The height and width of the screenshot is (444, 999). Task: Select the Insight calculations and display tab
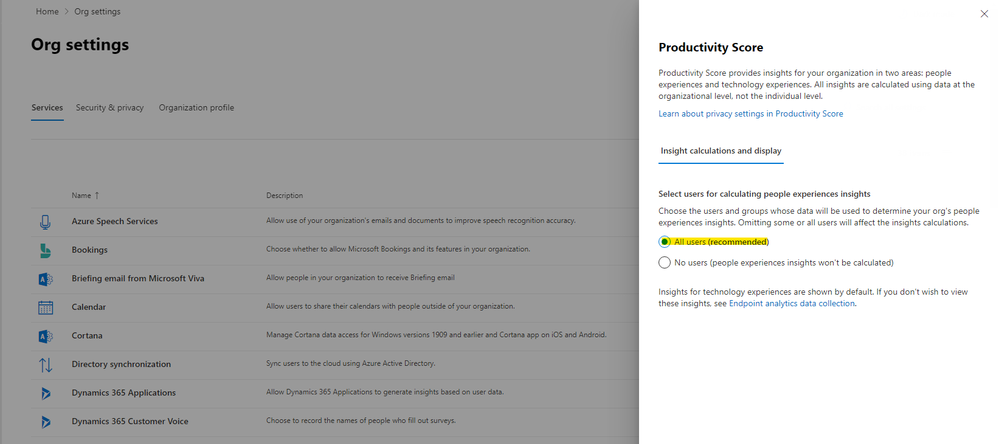[x=721, y=151]
